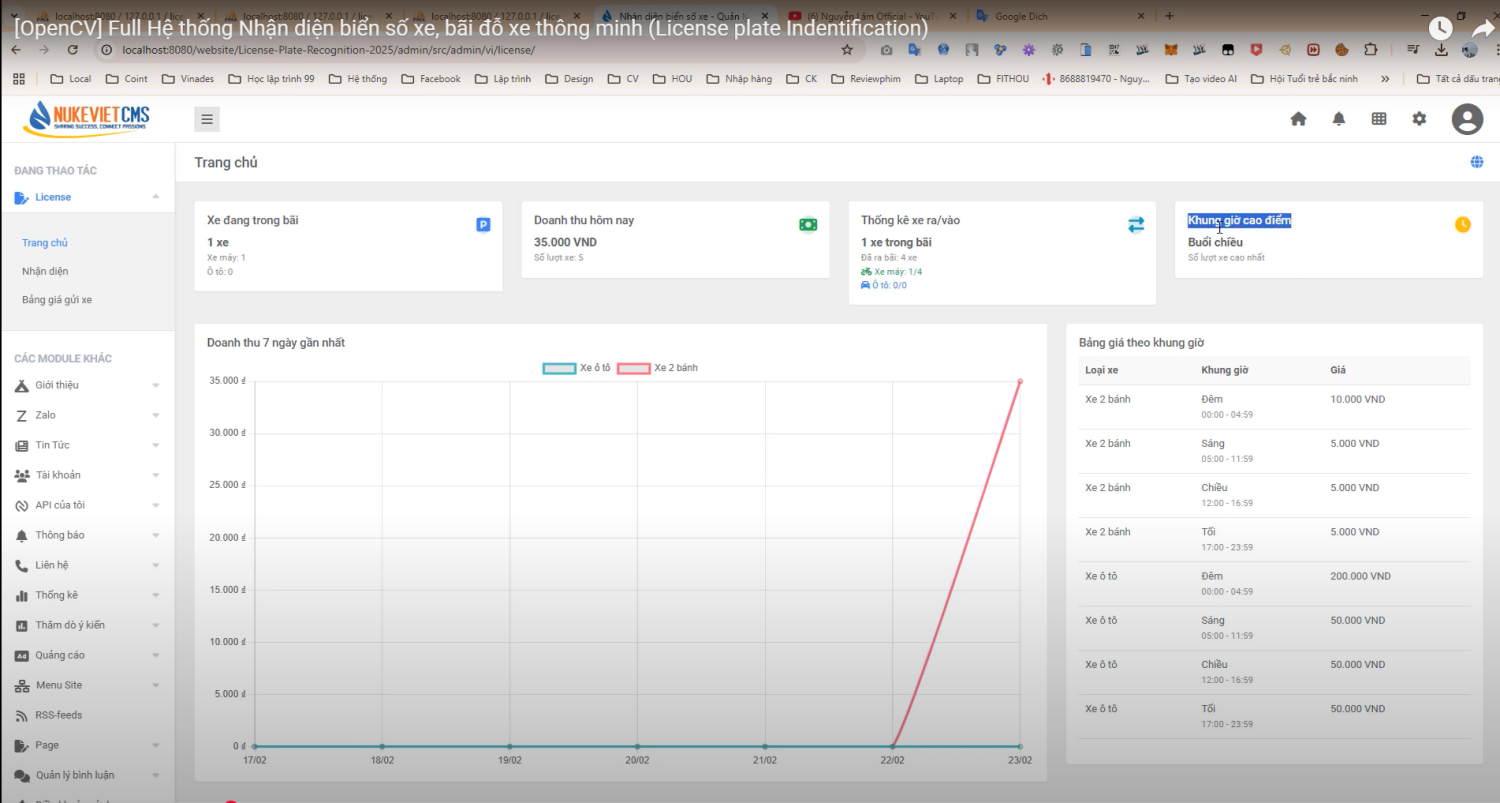The width and height of the screenshot is (1500, 803).
Task: Open the Trang chủ submenu item
Action: point(45,243)
